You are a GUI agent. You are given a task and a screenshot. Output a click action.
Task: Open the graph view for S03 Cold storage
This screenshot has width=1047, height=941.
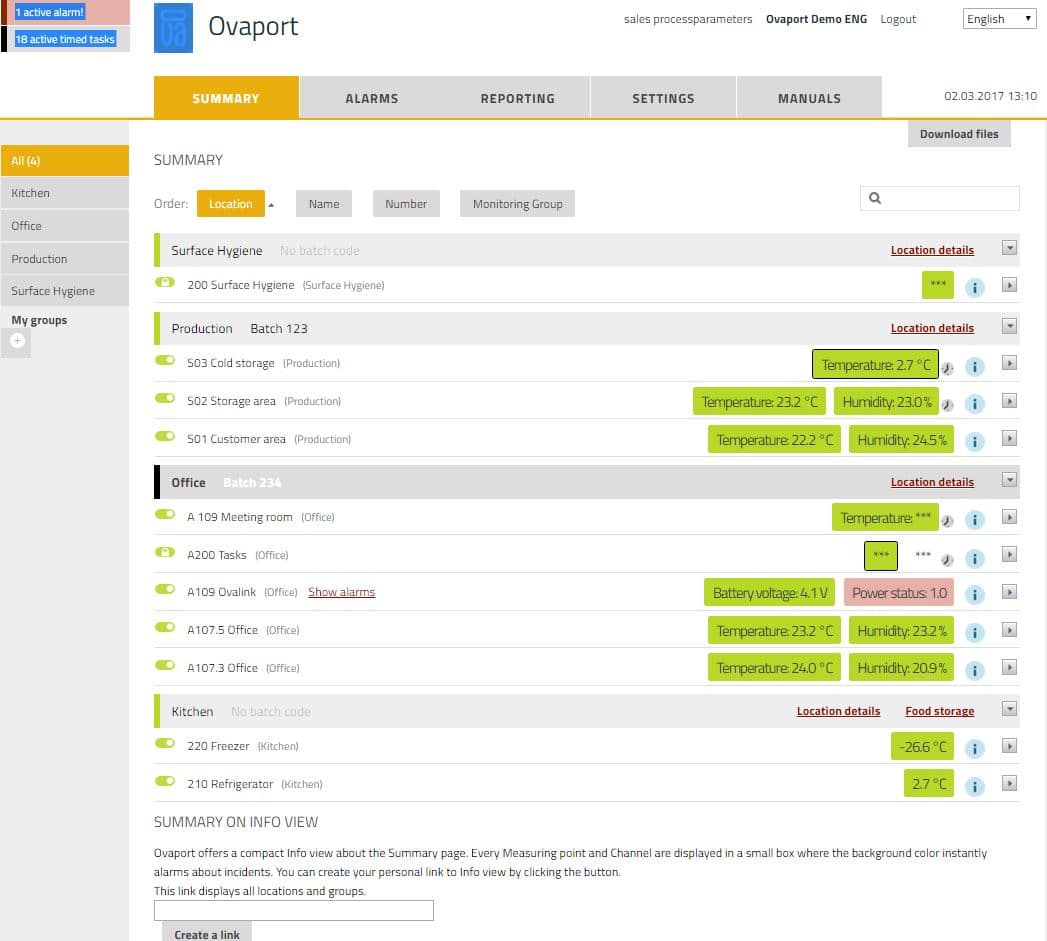[1009, 366]
